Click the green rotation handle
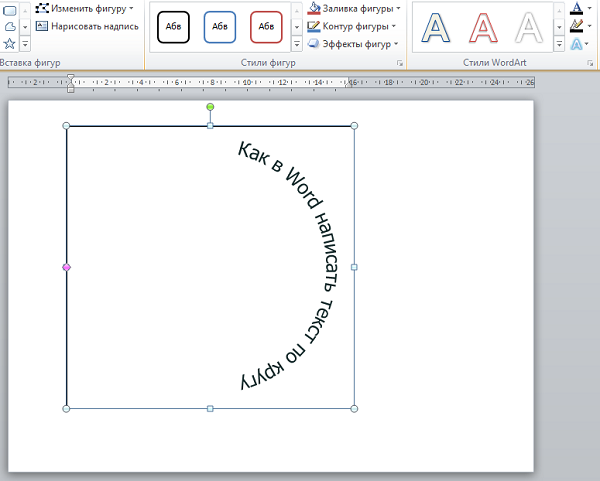 click(x=210, y=107)
